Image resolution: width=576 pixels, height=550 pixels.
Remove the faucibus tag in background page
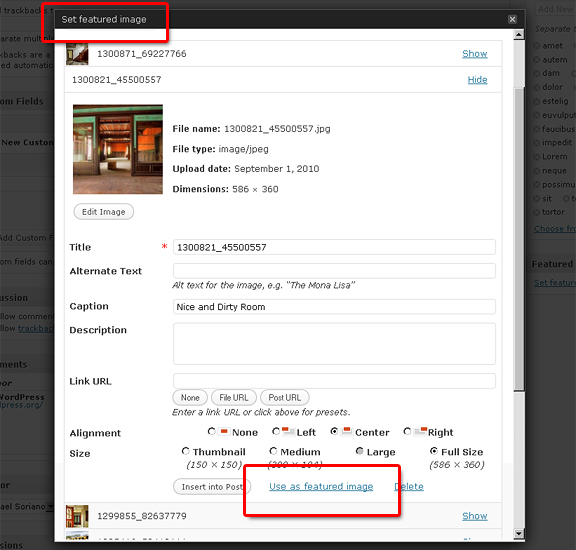click(537, 129)
